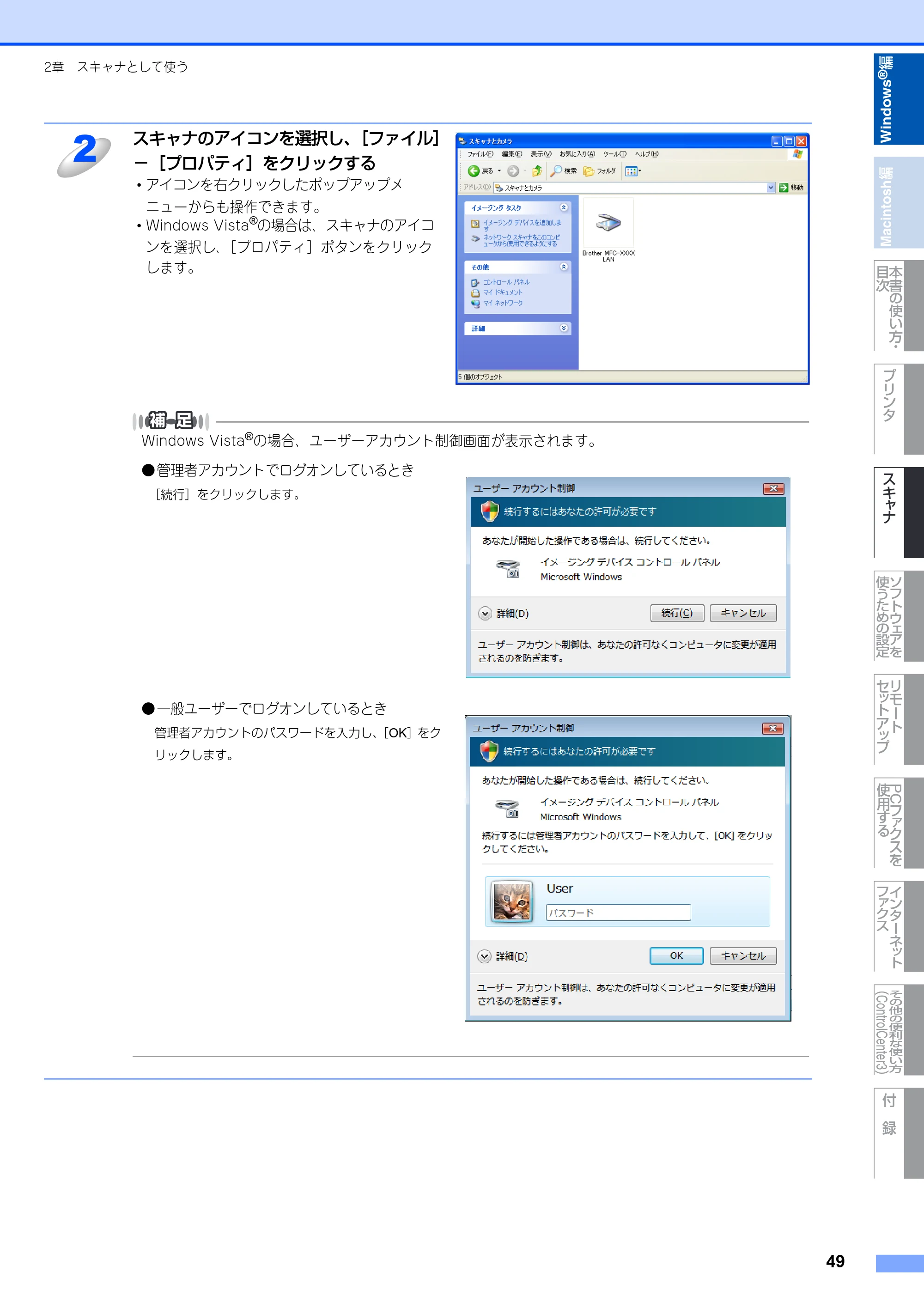This screenshot has width=924, height=1308.
Task: Open the Views dropdown icon in toolbar
Action: (x=633, y=171)
